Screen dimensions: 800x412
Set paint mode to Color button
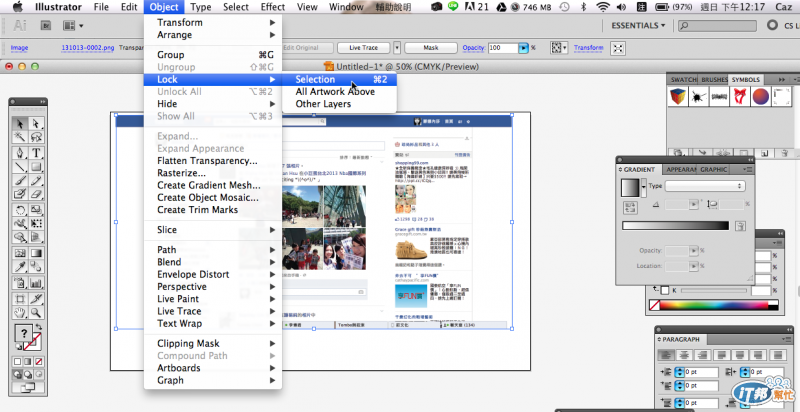click(18, 362)
